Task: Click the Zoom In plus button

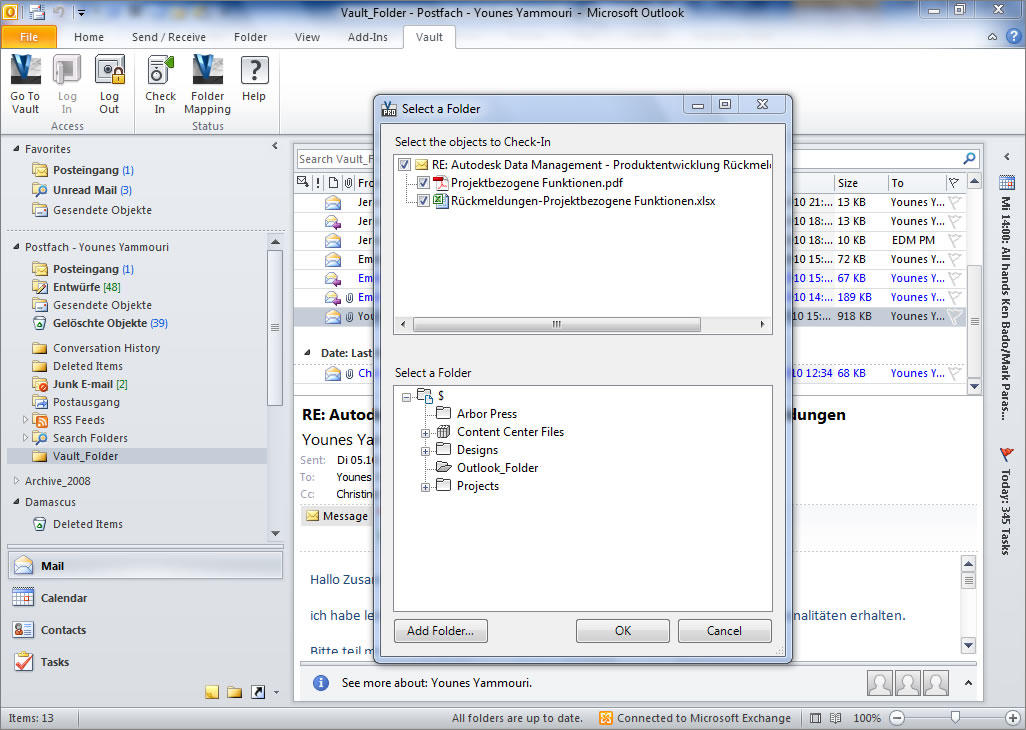Action: coord(1012,718)
